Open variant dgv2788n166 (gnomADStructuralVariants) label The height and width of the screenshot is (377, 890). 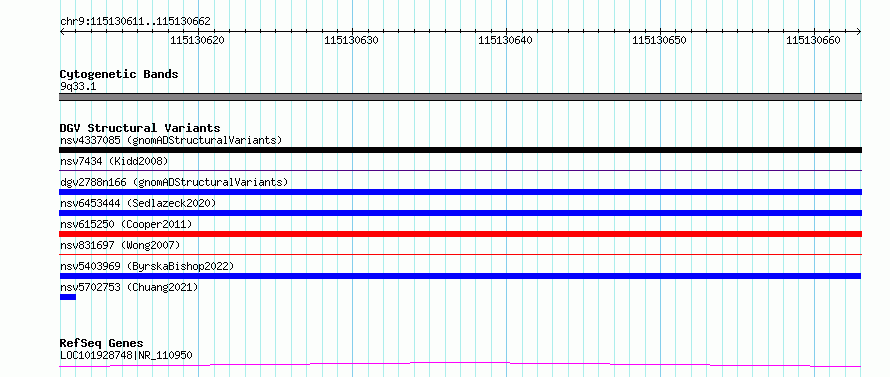[x=174, y=182]
